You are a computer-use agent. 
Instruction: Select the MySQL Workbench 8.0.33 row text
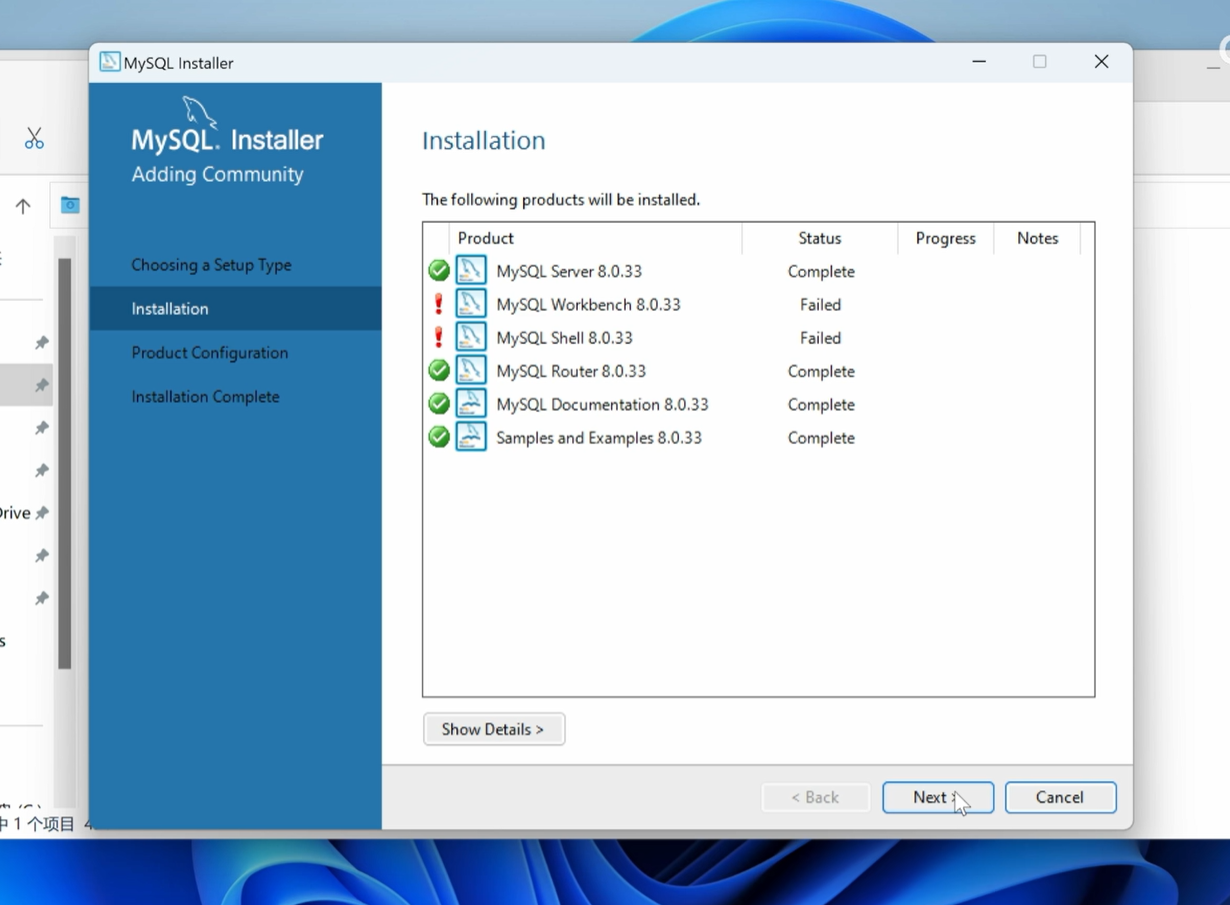pyautogui.click(x=588, y=304)
